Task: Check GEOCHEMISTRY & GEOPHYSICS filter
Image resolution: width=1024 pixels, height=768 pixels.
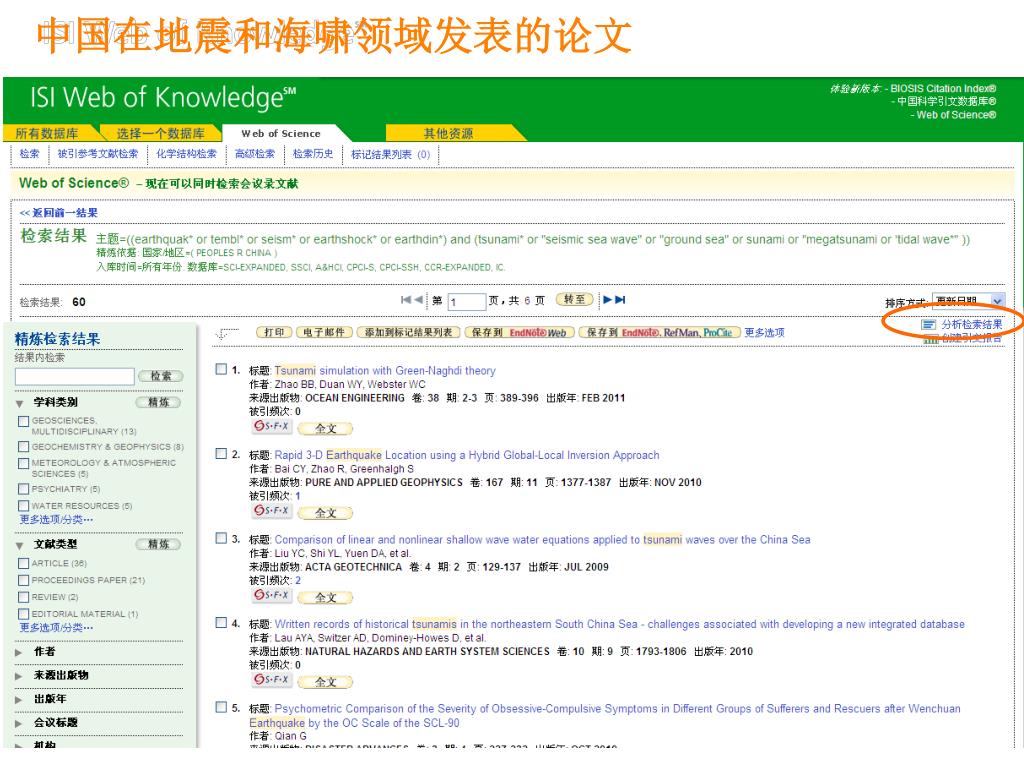Action: coord(24,447)
